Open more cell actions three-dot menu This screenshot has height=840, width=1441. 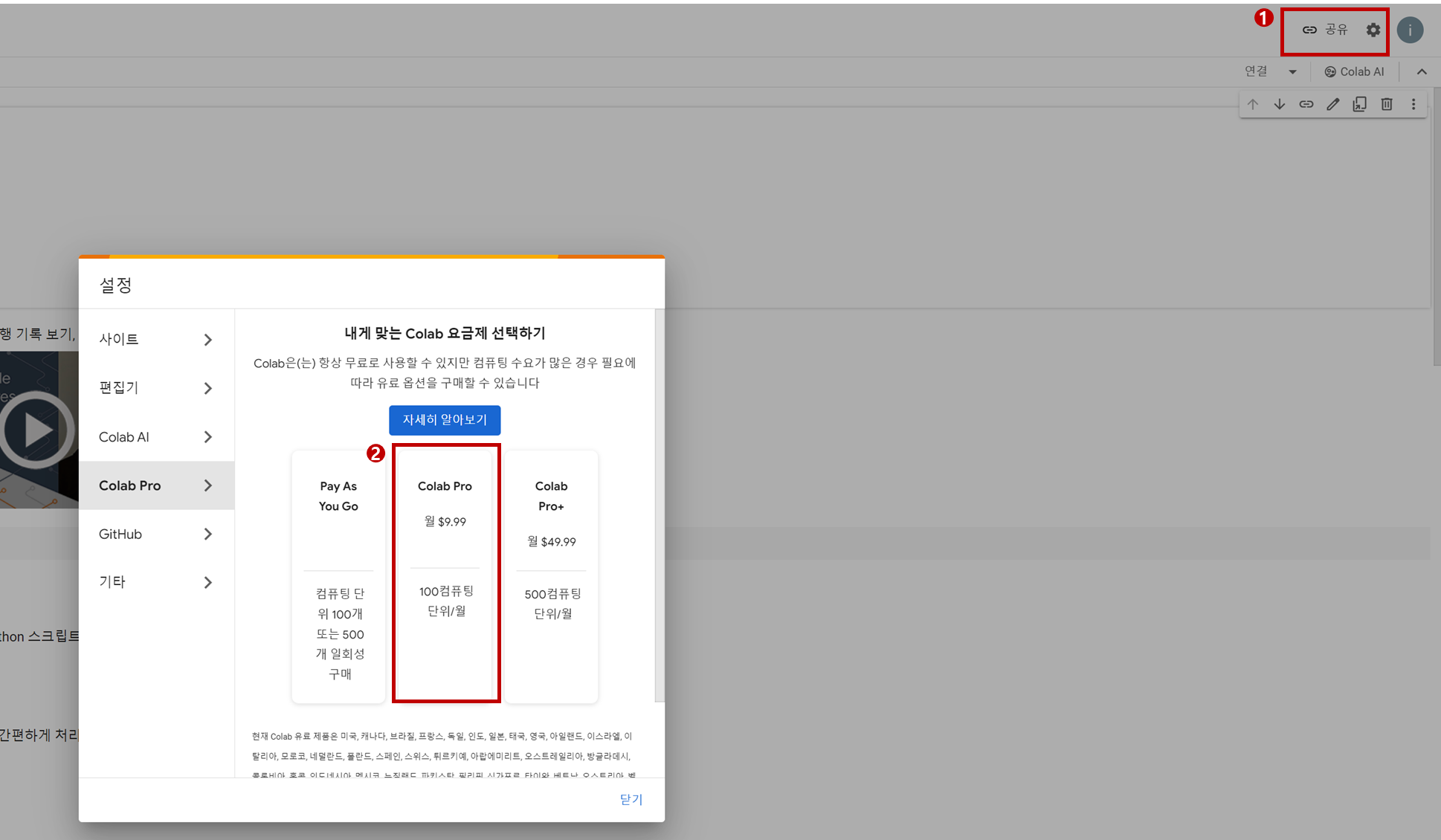[x=1413, y=104]
